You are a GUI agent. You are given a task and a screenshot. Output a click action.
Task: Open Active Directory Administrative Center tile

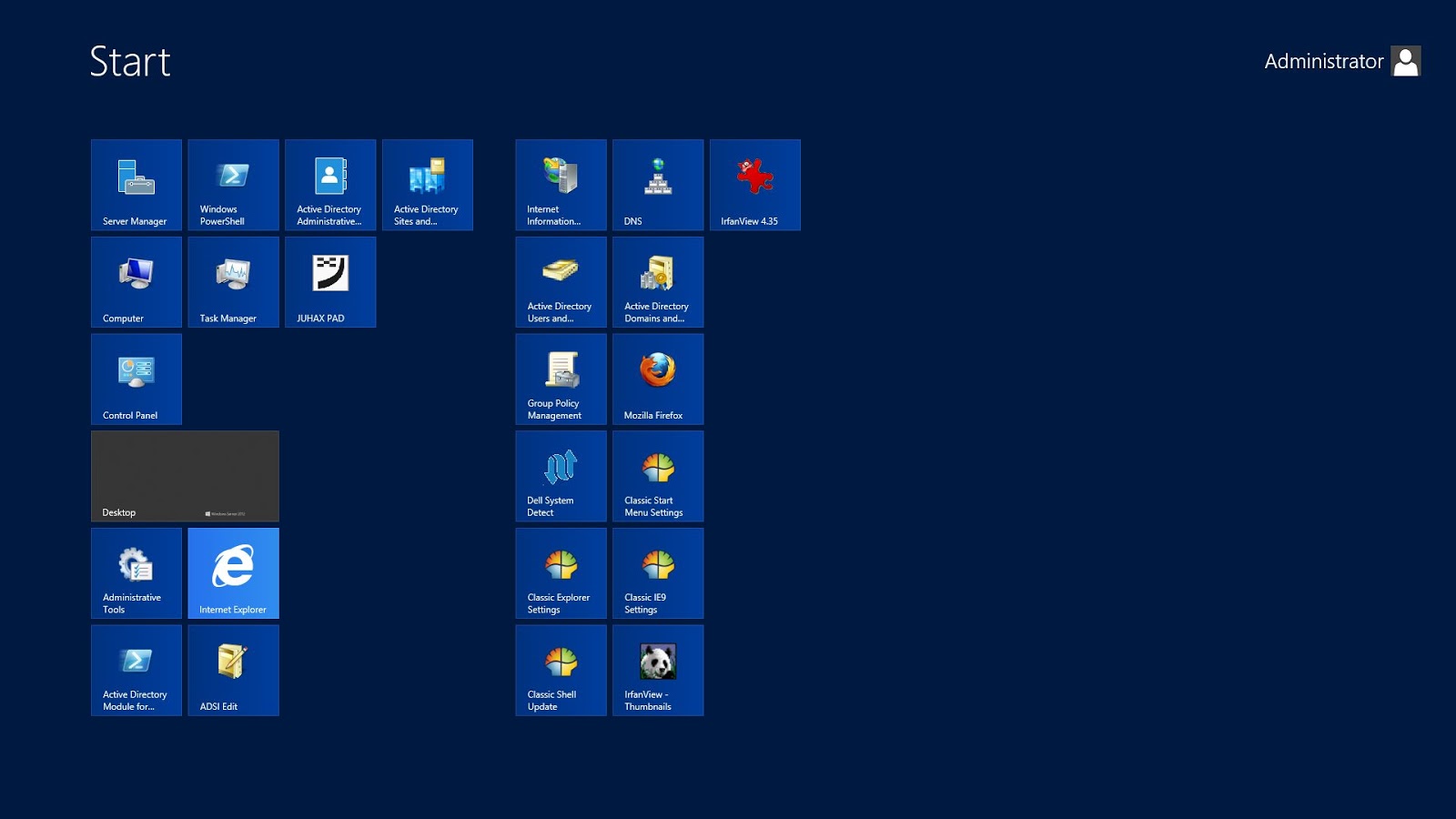(330, 185)
